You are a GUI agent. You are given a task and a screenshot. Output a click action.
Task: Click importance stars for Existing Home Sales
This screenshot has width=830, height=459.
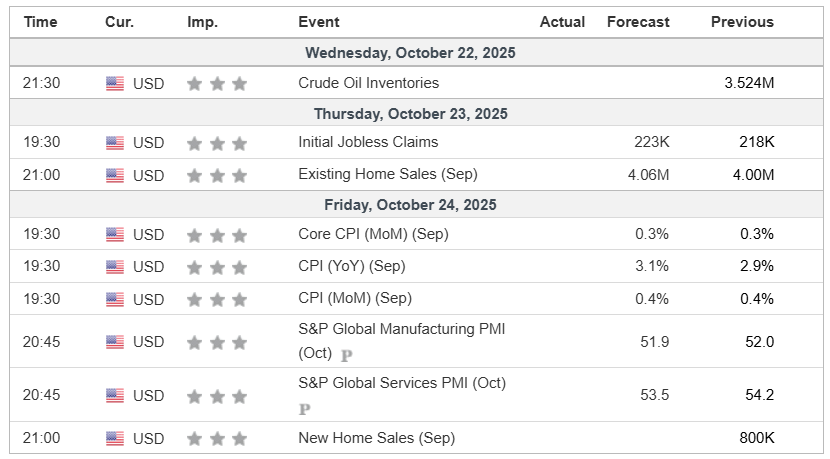pos(217,175)
